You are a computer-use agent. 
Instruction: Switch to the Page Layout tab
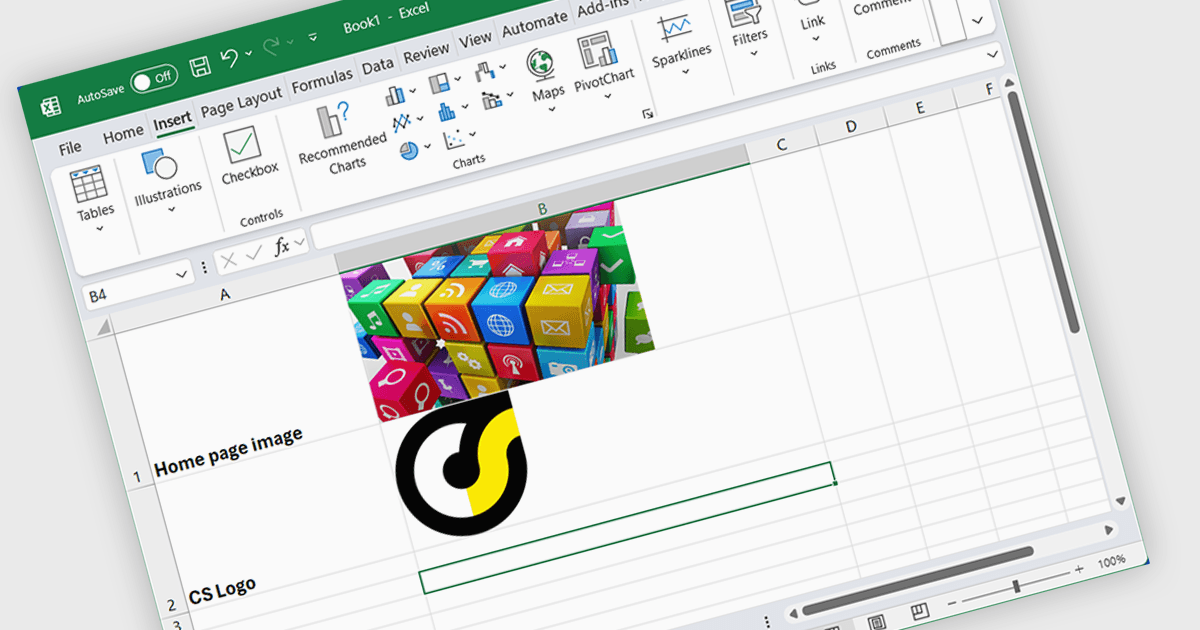(x=241, y=101)
